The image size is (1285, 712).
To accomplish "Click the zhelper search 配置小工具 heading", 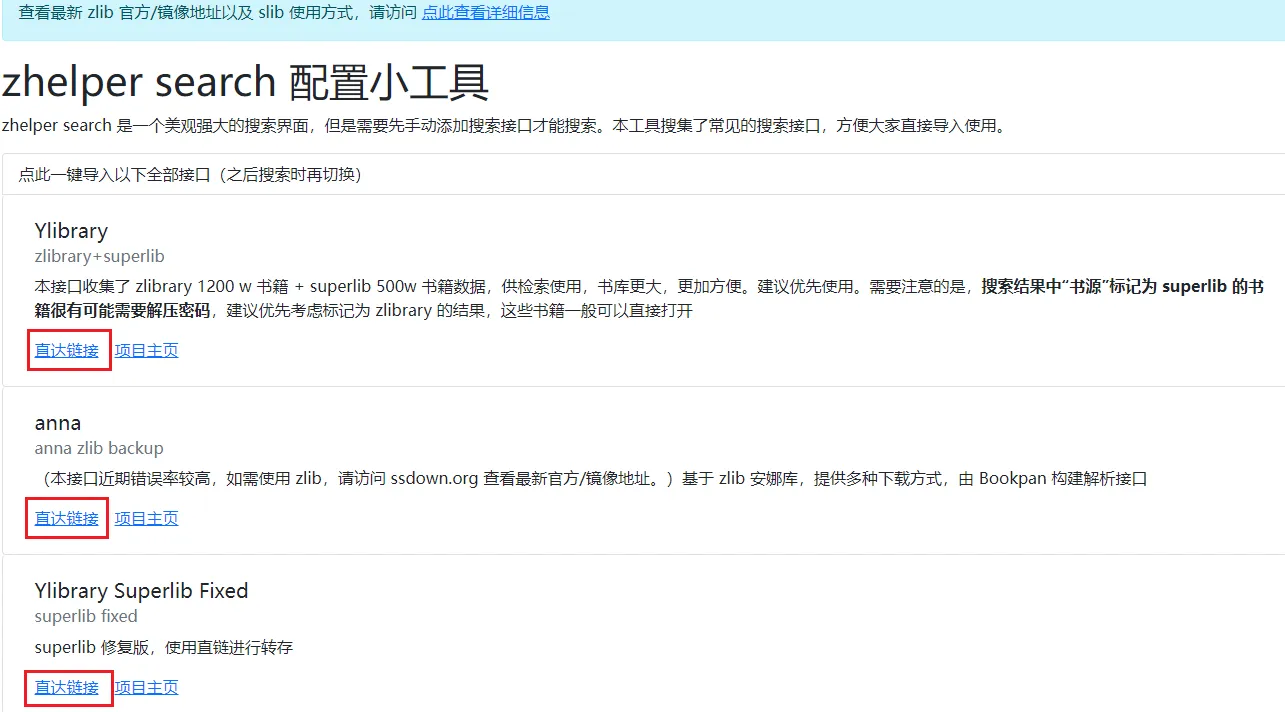I will click(x=245, y=82).
